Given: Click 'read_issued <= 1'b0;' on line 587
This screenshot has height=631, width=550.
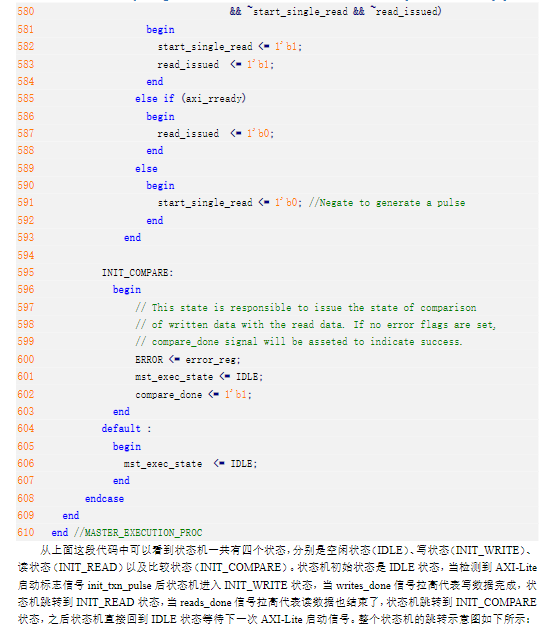Looking at the screenshot, I should pos(216,134).
